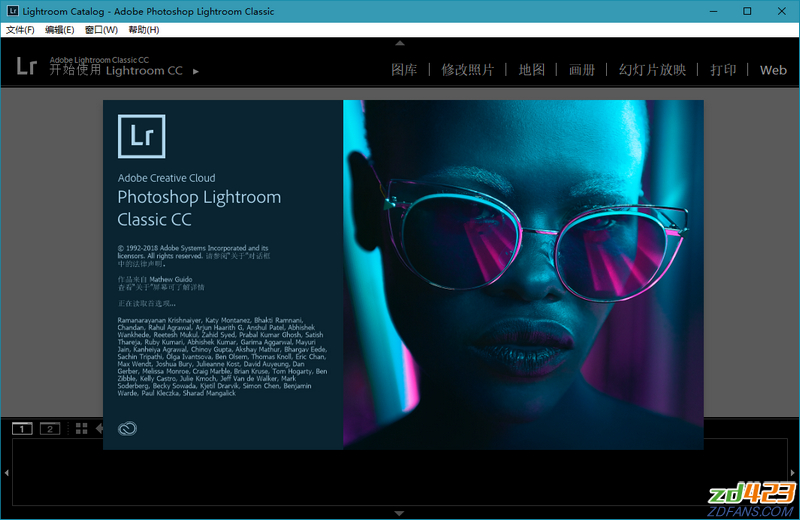800x520 pixels.
Task: Switch to the 画册 module
Action: coord(582,70)
